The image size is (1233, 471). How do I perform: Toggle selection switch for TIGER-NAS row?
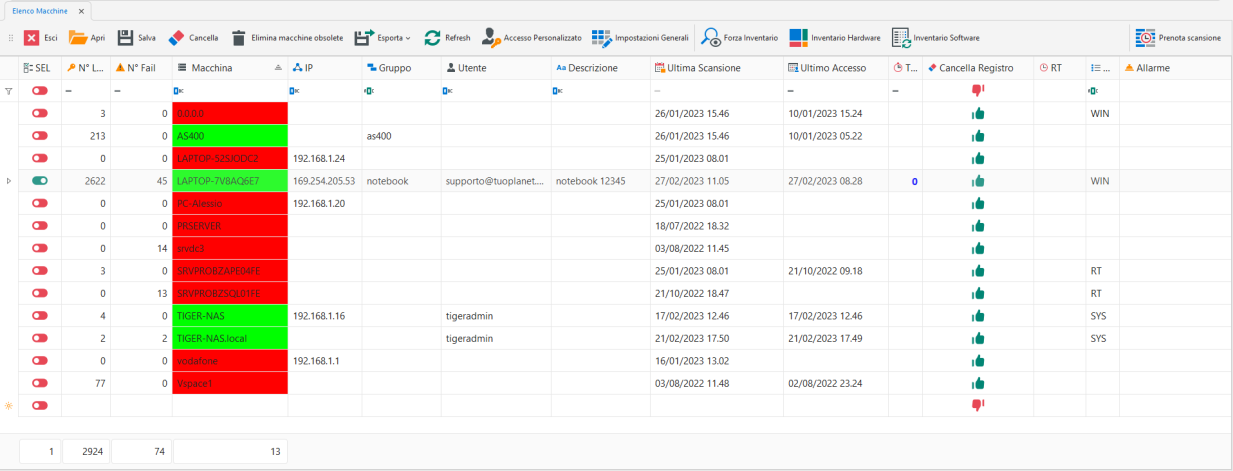[40, 316]
